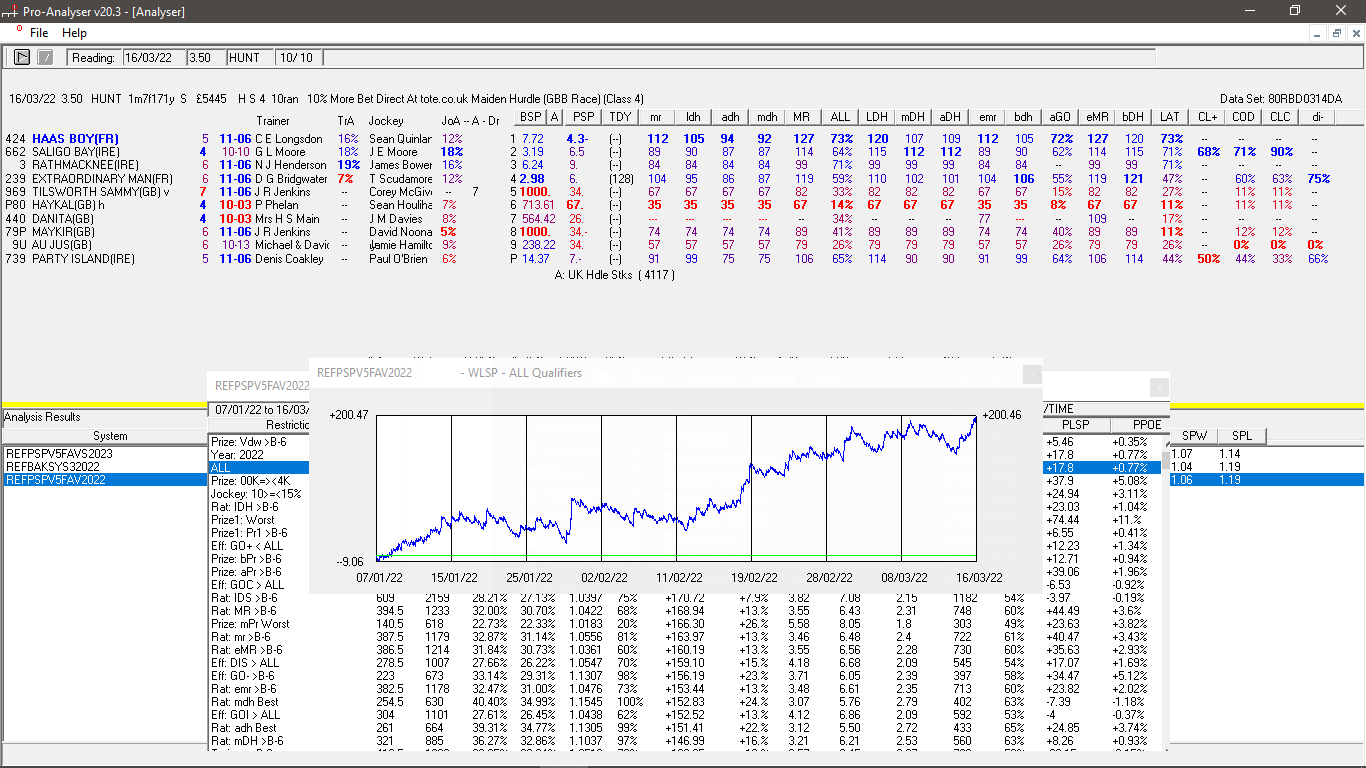1366x768 pixels.
Task: Open the Help menu
Action: (x=74, y=33)
